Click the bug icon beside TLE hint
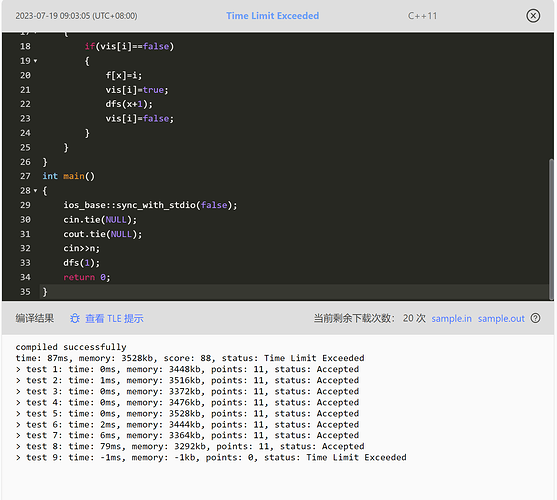Viewport: 557px width, 500px height. (x=75, y=318)
